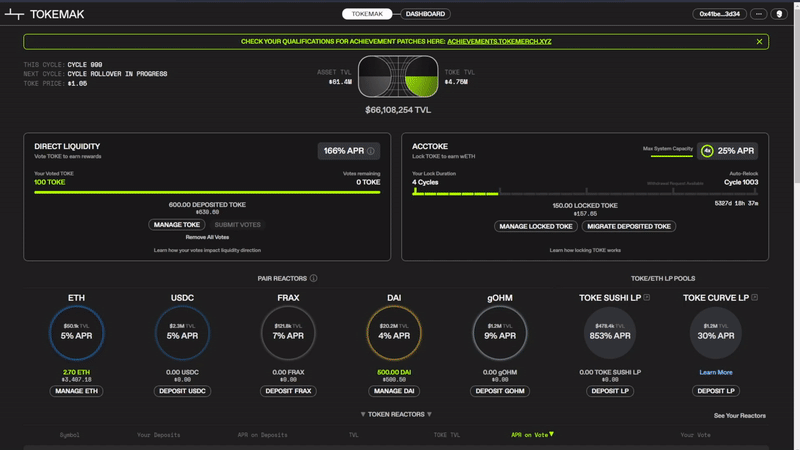Click See Your Reactors

pos(739,416)
